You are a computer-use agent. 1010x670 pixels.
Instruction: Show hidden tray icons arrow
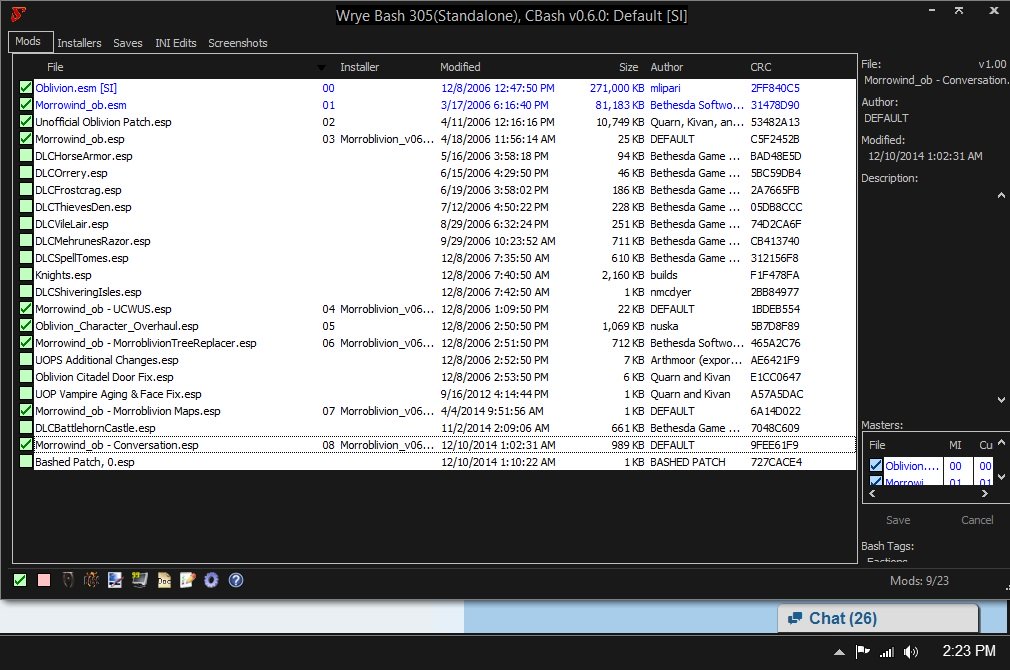click(839, 653)
